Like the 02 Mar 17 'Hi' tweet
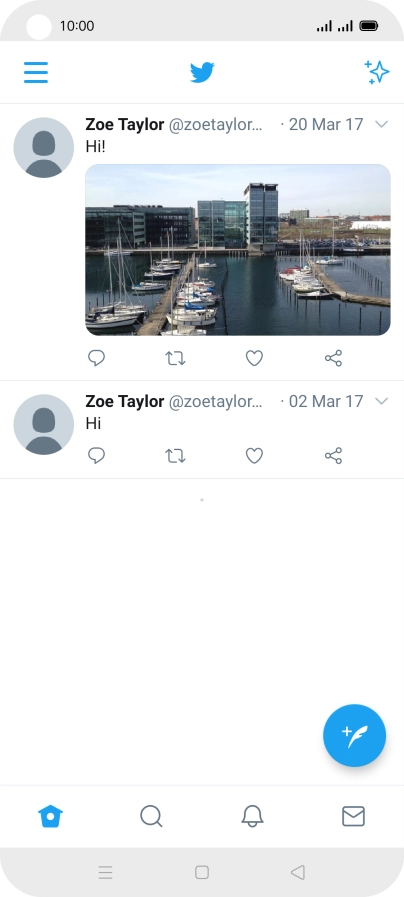The image size is (404, 897). (254, 456)
